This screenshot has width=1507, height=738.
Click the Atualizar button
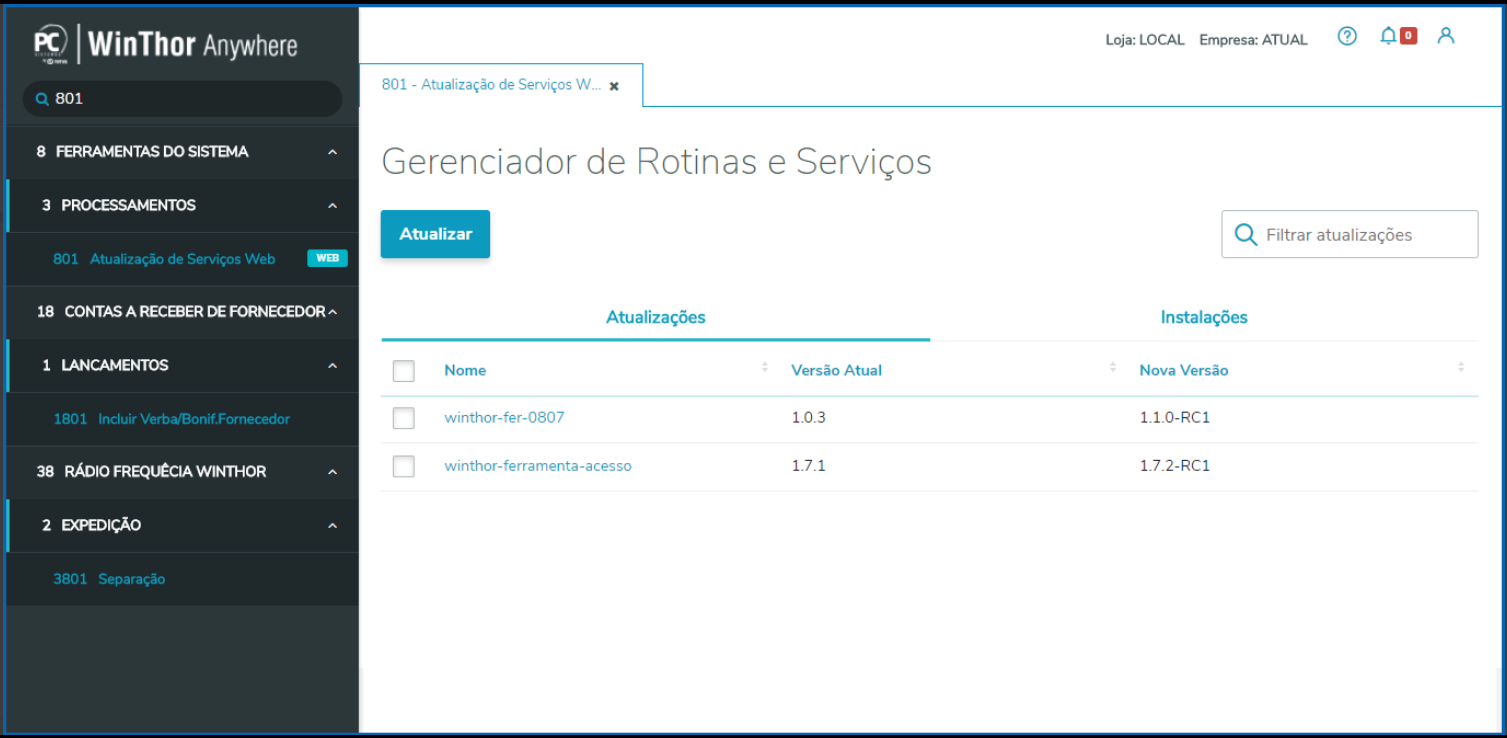[x=435, y=234]
